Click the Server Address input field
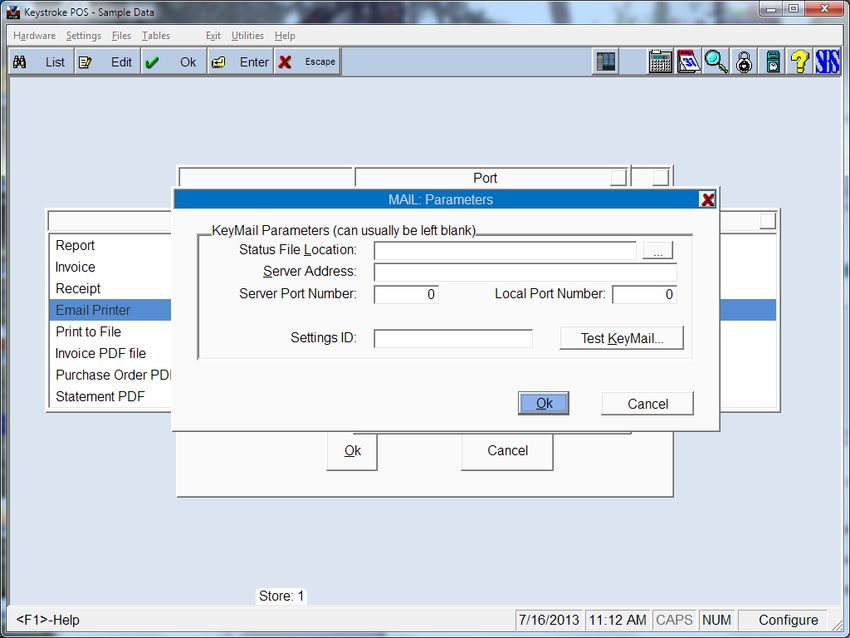 click(x=525, y=272)
